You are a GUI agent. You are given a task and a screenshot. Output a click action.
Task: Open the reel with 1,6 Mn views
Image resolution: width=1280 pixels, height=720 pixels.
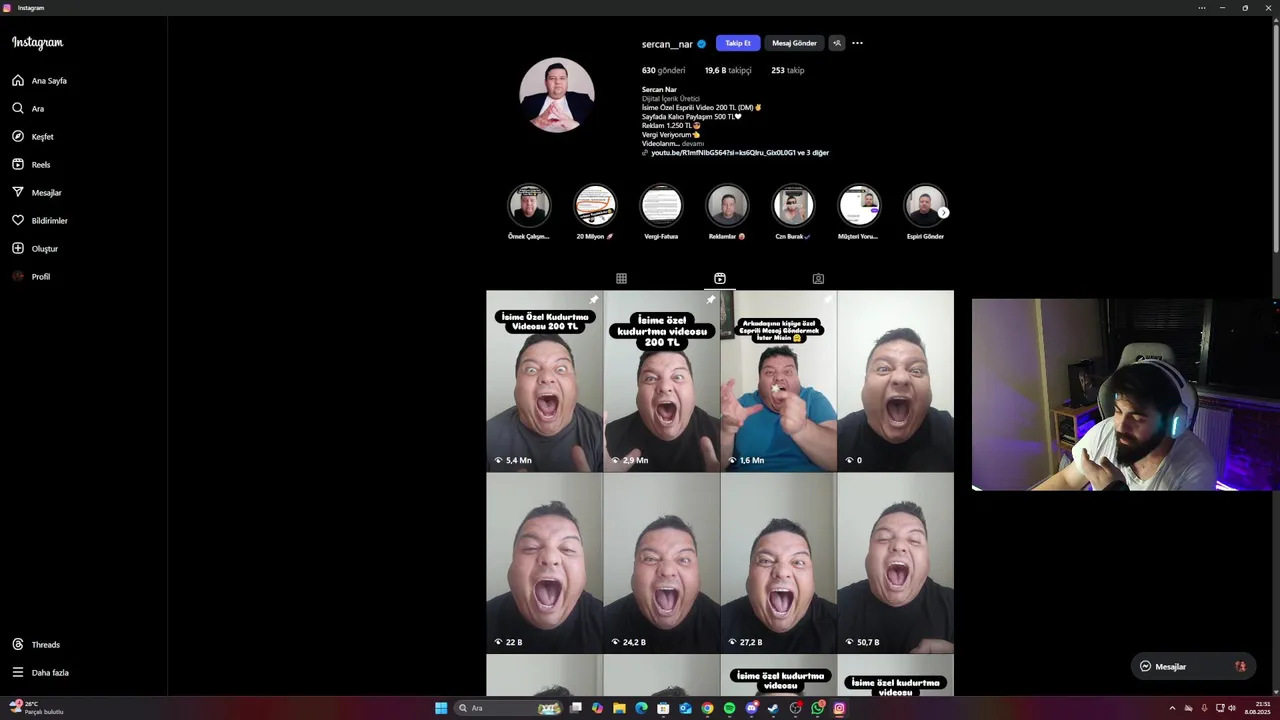[x=778, y=381]
